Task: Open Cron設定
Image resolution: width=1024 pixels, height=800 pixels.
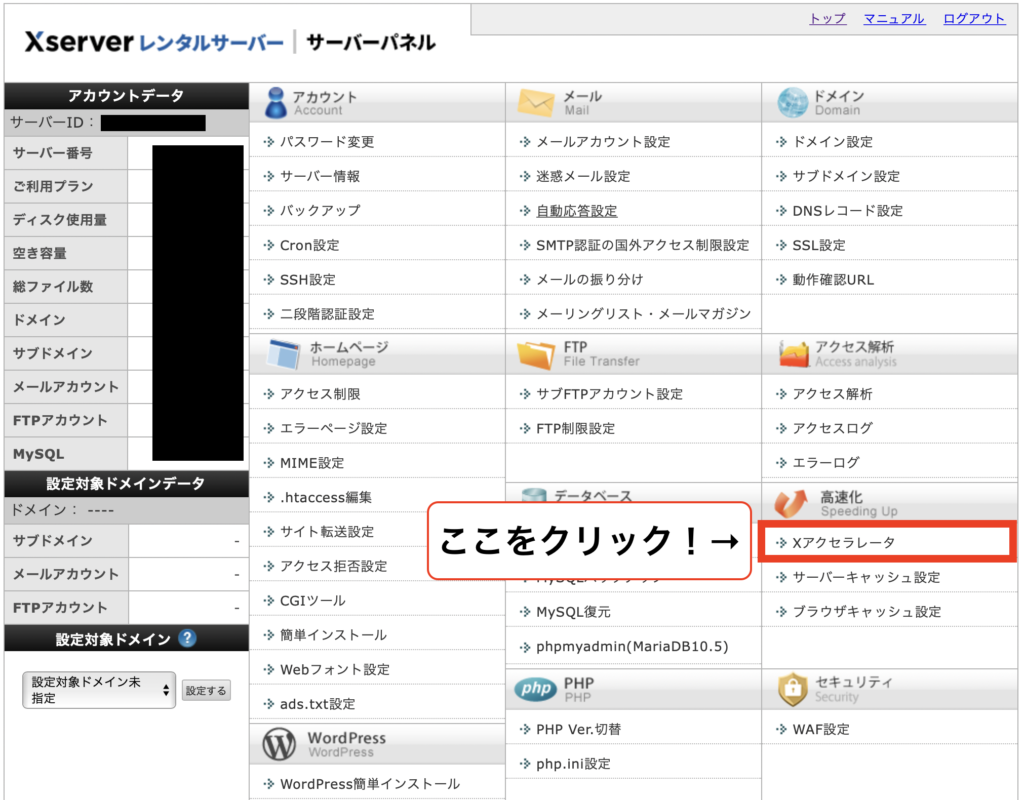Action: pyautogui.click(x=310, y=245)
